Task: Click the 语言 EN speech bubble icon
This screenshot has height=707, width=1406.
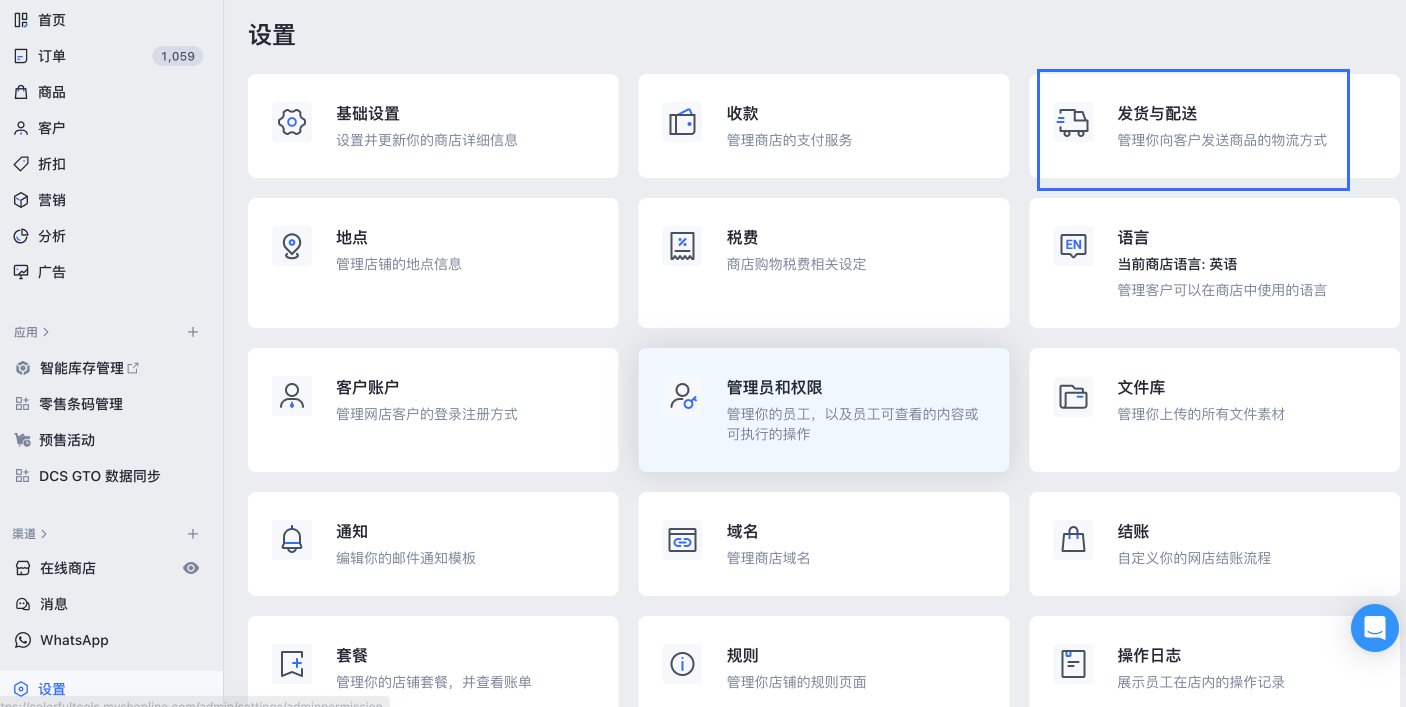Action: 1073,246
